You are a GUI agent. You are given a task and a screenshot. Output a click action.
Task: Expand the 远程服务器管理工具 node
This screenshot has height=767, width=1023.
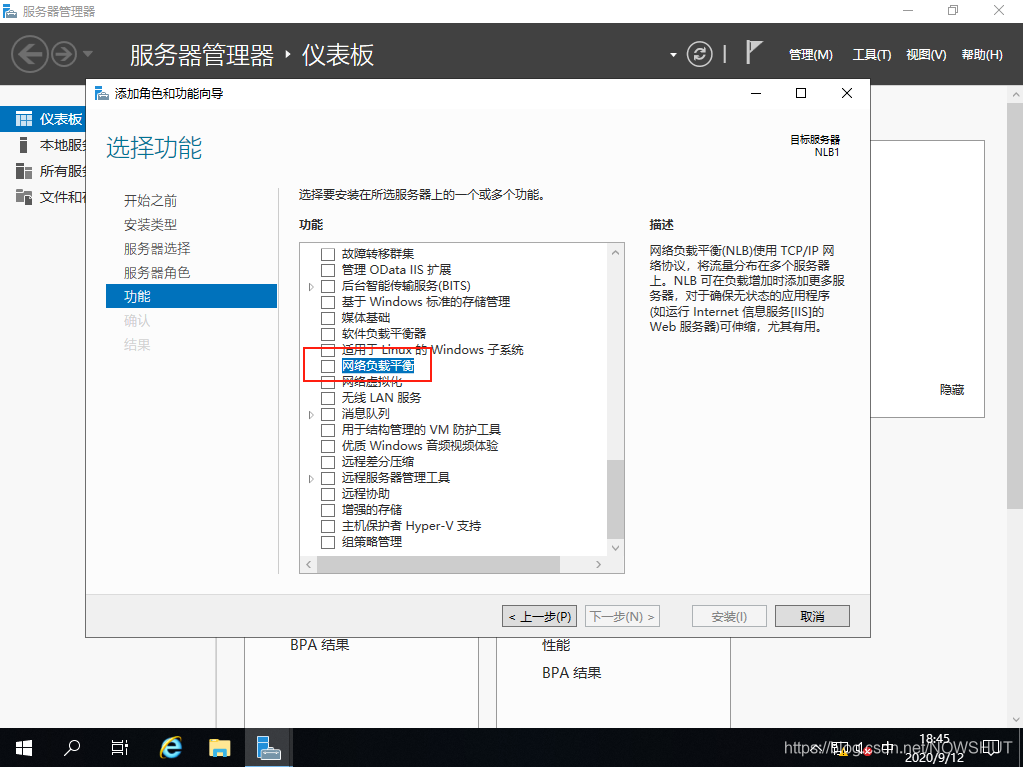(x=311, y=478)
